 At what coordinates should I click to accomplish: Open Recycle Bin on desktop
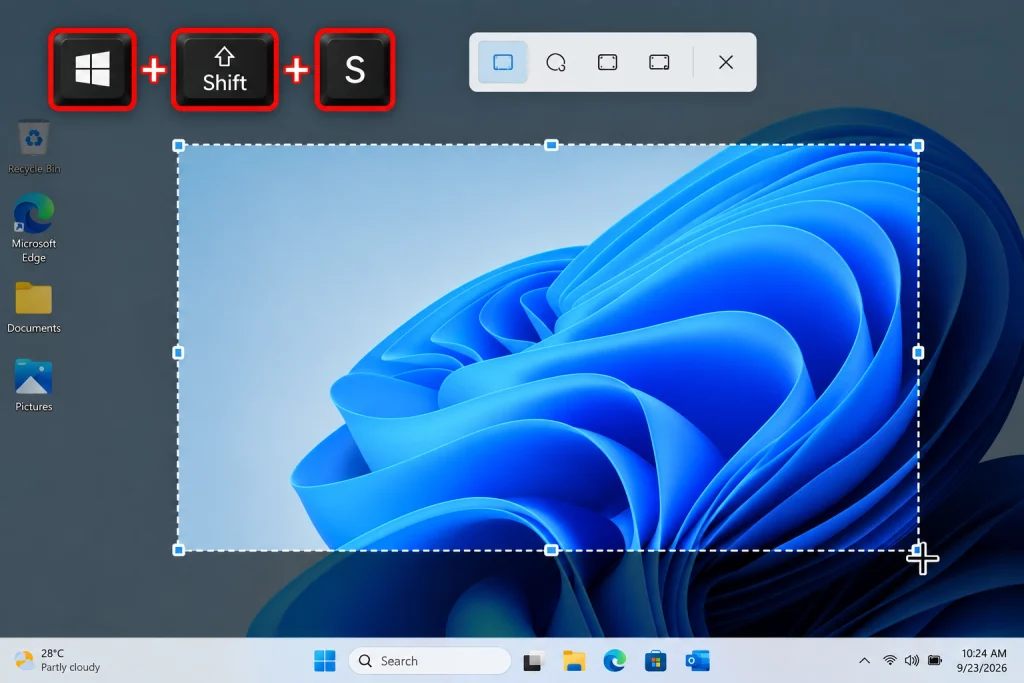[34, 147]
